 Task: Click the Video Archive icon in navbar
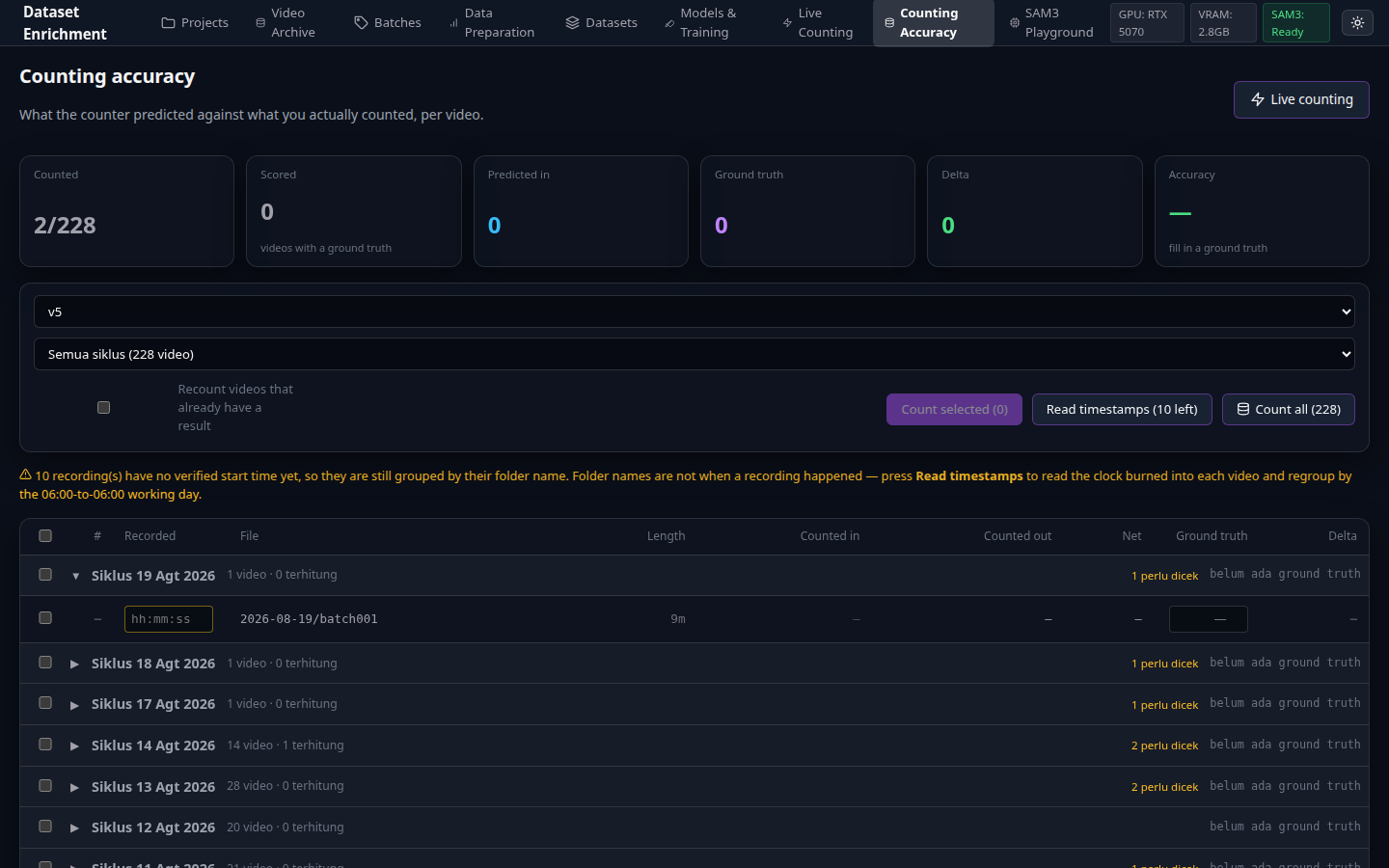pyautogui.click(x=260, y=22)
